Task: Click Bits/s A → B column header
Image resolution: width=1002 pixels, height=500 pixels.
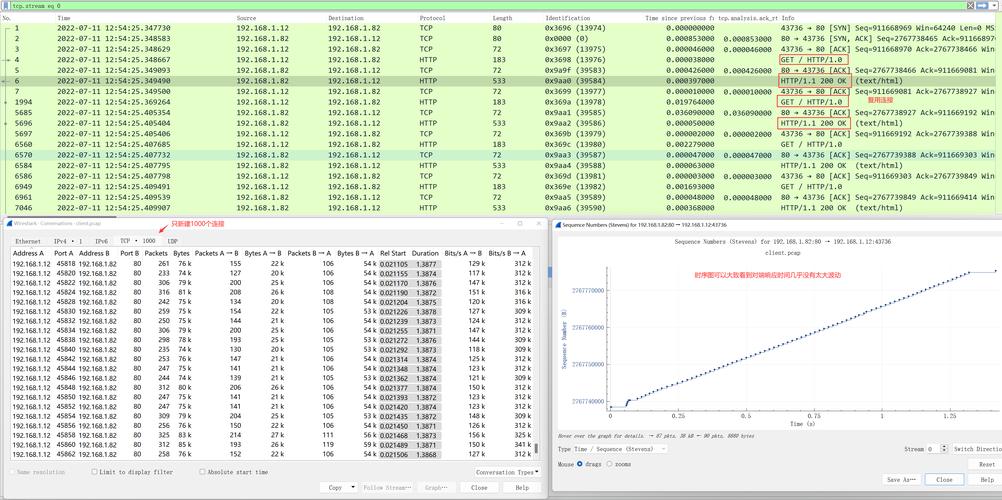Action: pyautogui.click(x=465, y=253)
